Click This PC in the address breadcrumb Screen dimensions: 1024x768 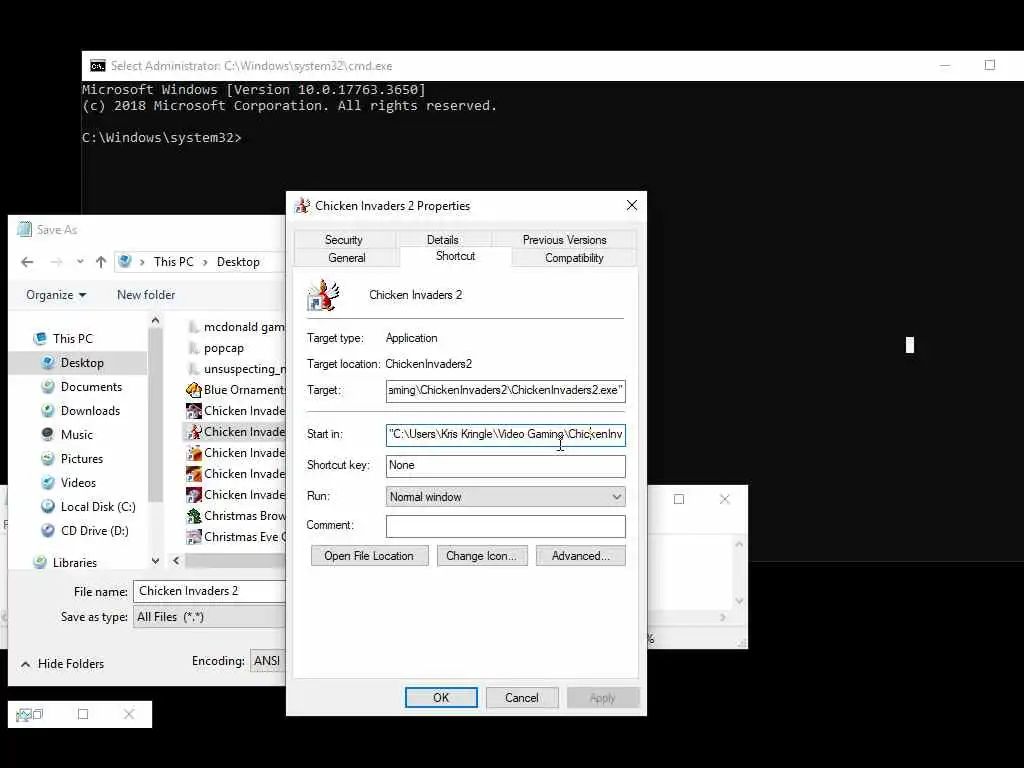pyautogui.click(x=174, y=262)
